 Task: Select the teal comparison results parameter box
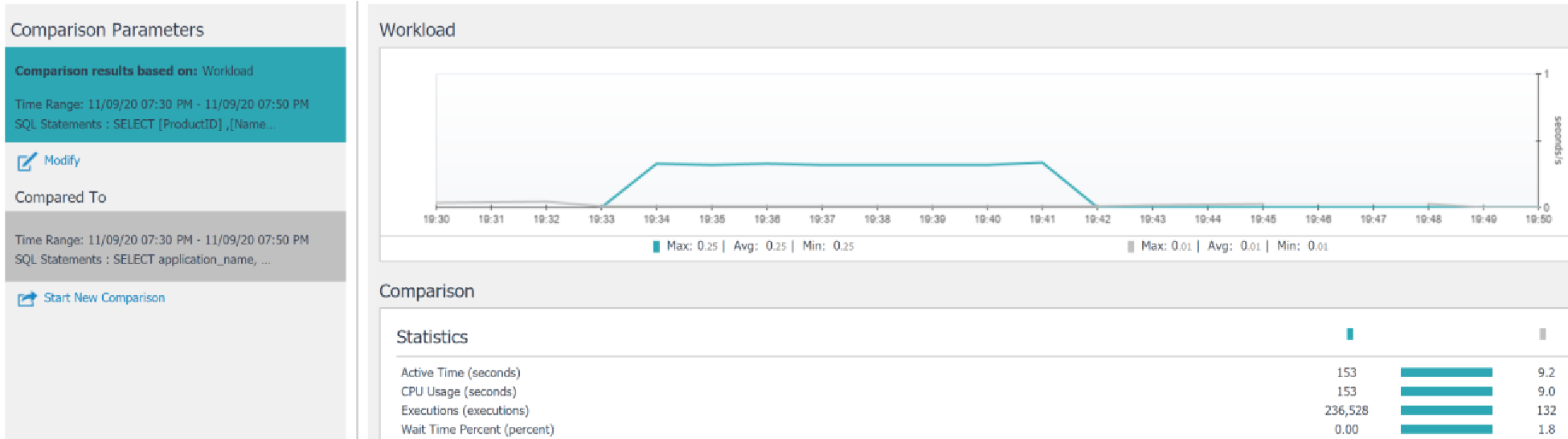pyautogui.click(x=175, y=95)
